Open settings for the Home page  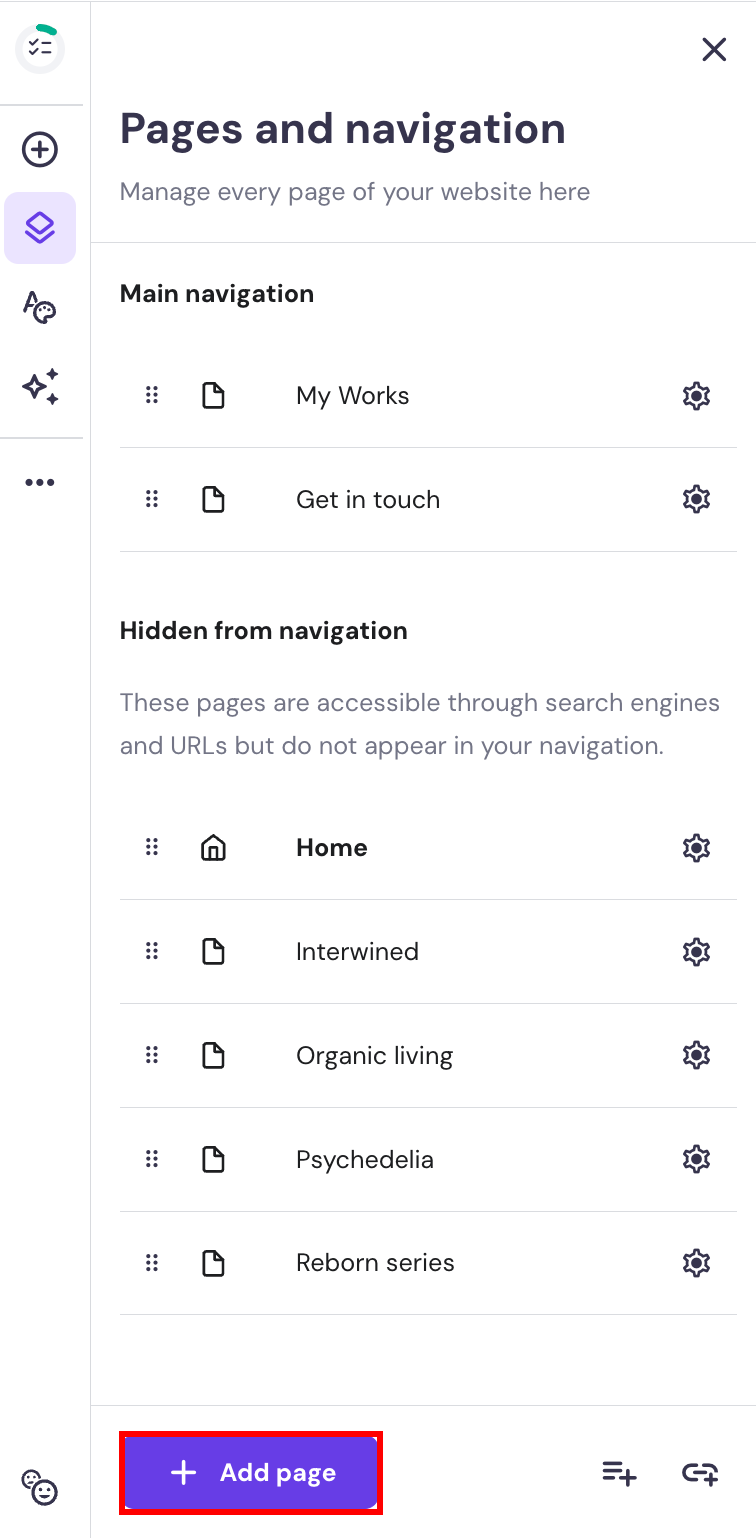(696, 847)
